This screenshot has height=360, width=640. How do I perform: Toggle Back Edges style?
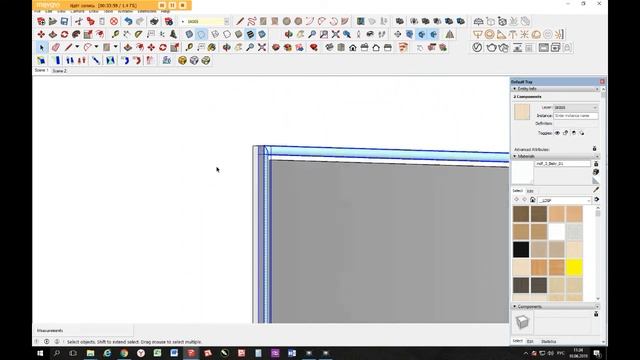pos(201,35)
